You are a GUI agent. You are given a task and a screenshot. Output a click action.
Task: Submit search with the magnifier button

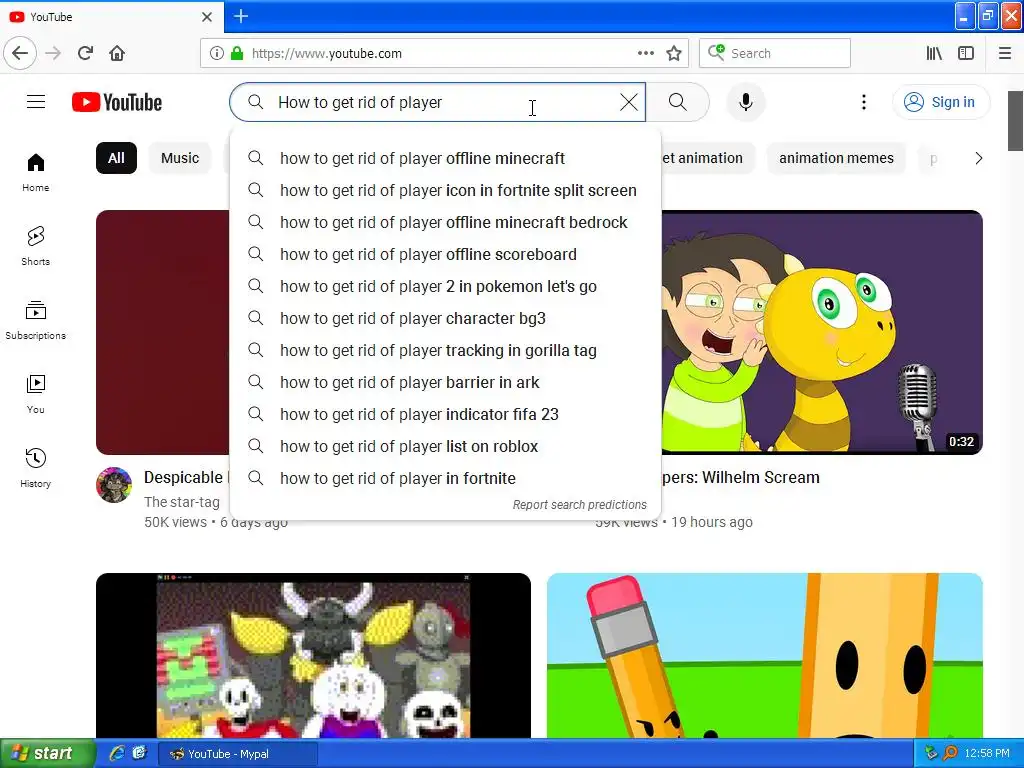(x=678, y=102)
